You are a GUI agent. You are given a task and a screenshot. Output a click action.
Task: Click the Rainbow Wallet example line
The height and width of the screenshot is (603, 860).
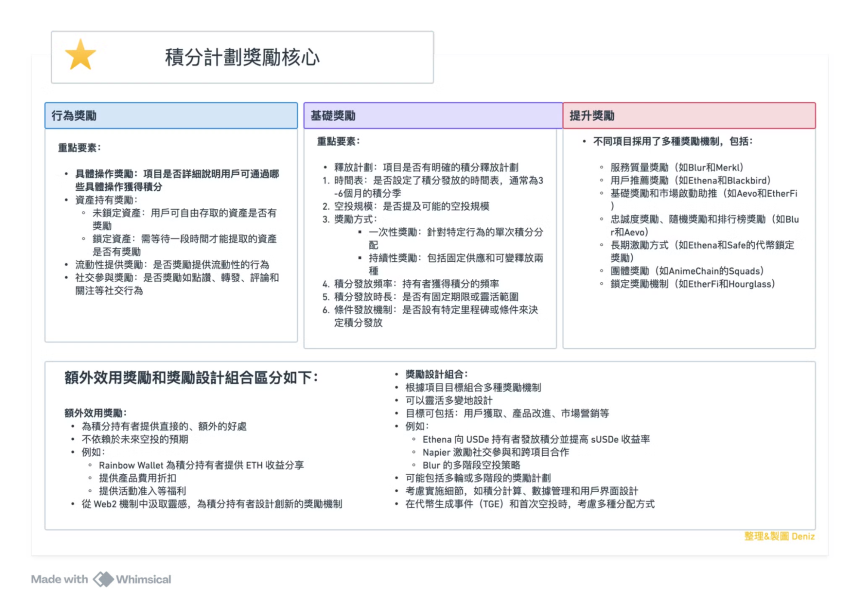pos(201,465)
